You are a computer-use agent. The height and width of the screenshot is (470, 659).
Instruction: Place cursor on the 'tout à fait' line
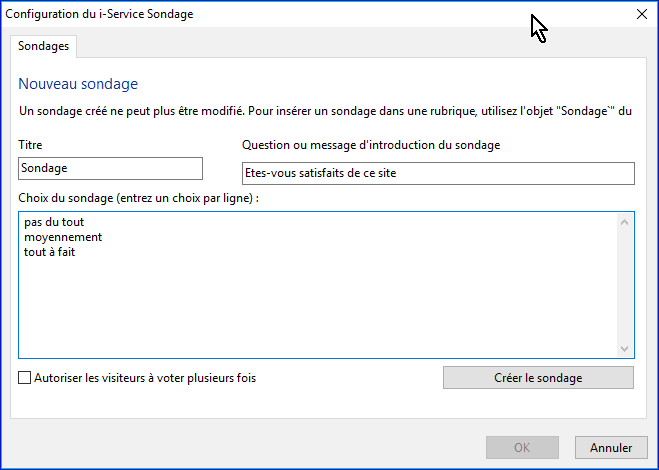point(50,252)
